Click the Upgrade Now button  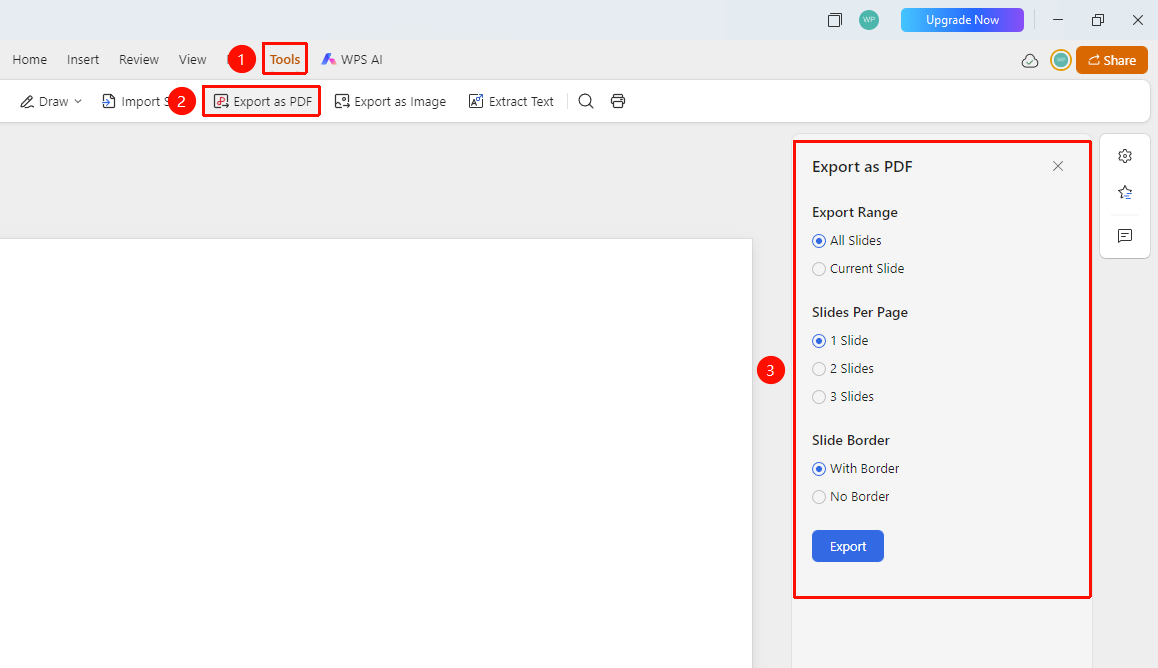tap(962, 20)
